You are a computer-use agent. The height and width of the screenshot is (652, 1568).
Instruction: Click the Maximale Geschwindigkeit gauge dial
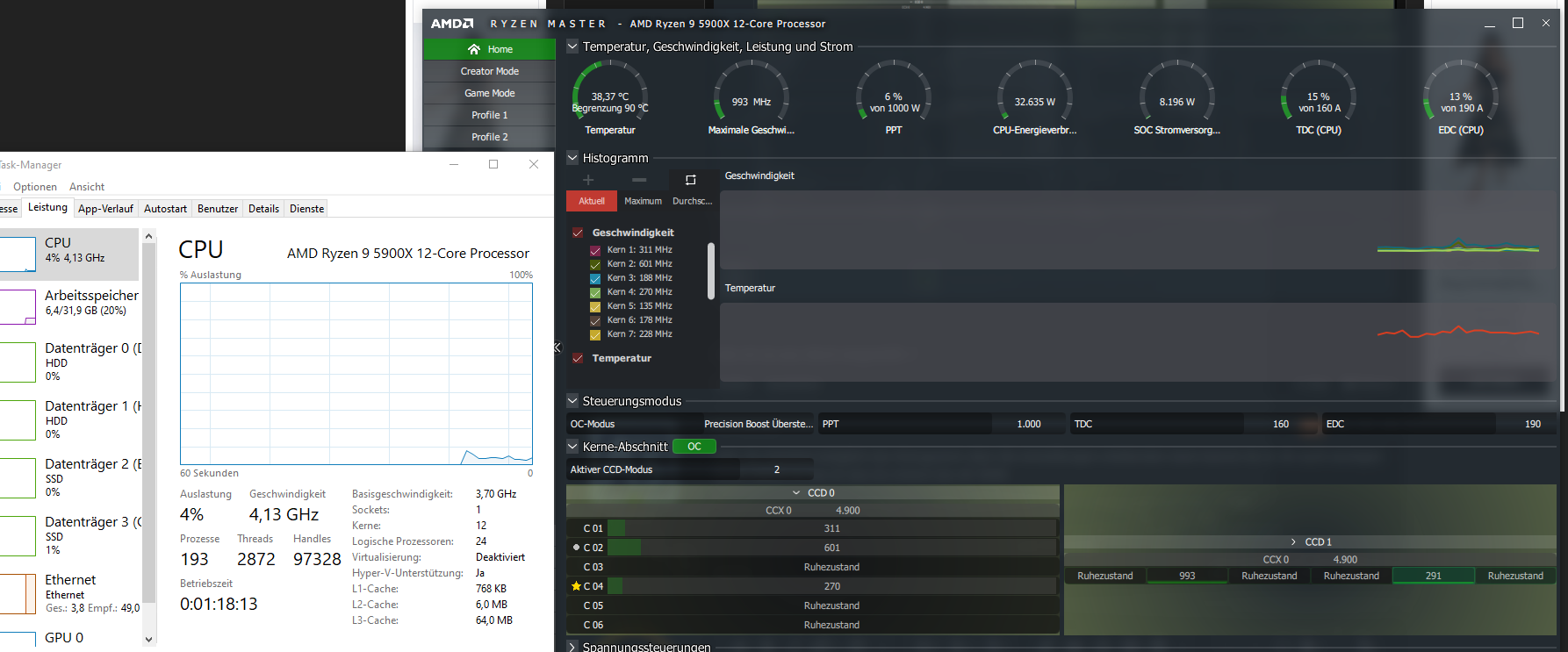[x=751, y=92]
